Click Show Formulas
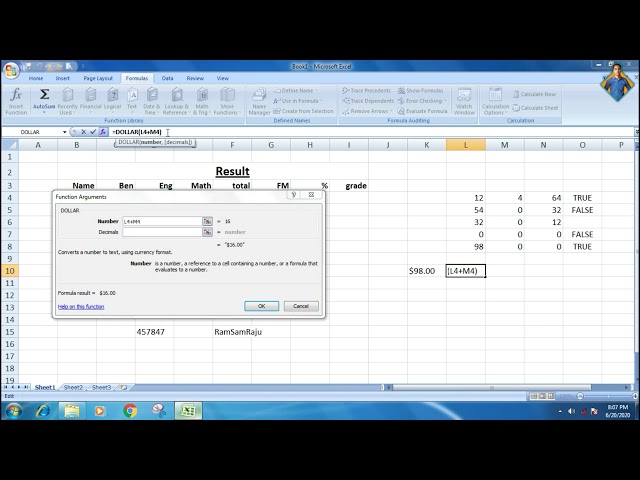This screenshot has width=640, height=480. click(x=420, y=91)
